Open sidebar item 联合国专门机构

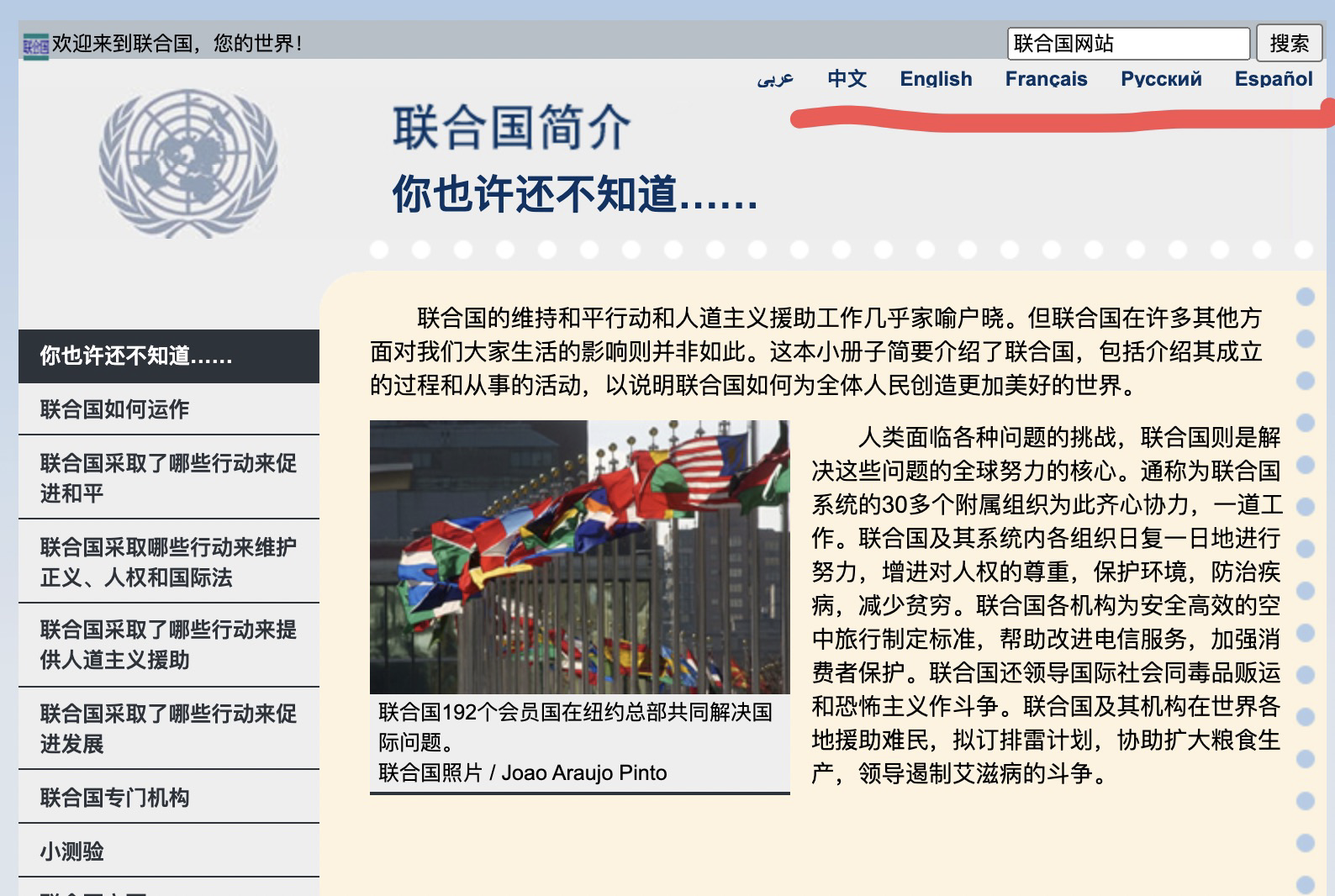coord(169,797)
